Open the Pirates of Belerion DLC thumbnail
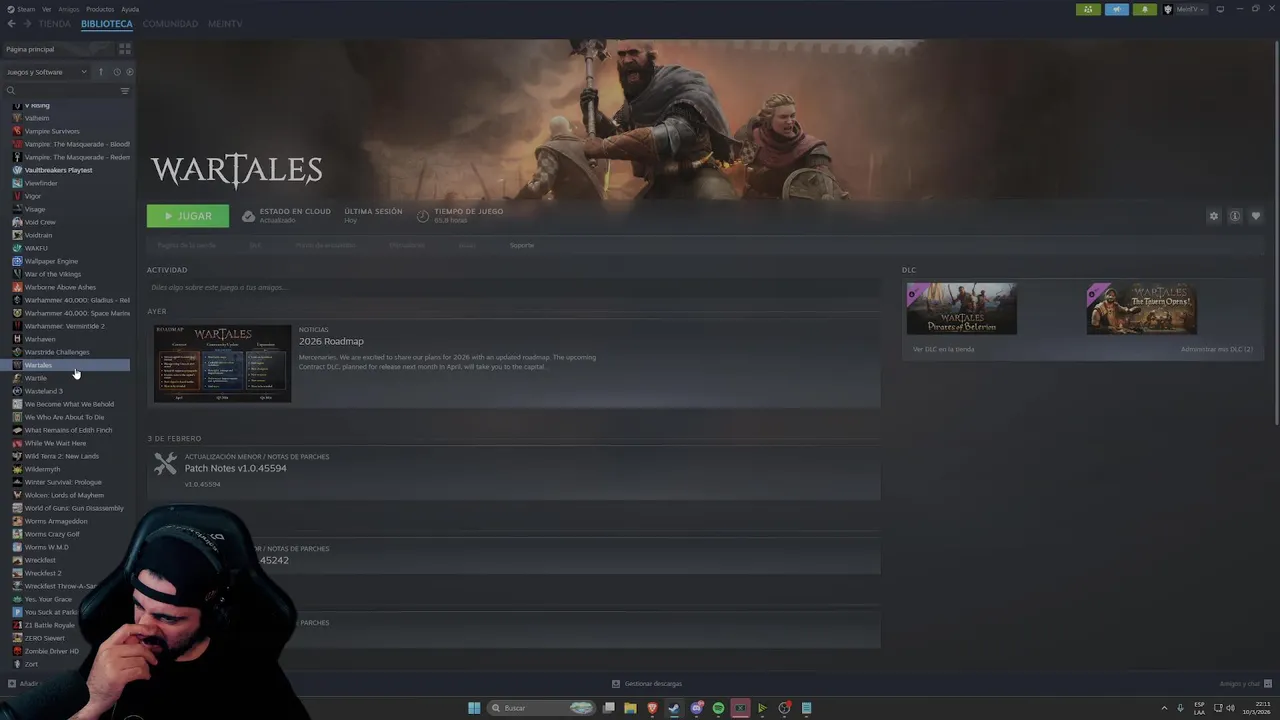 961,309
